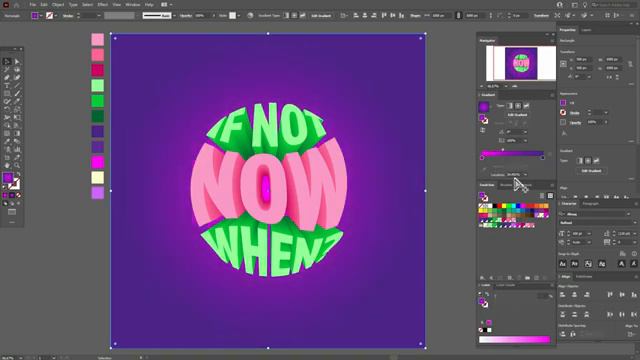Select Radial type in Properties Gradient section

pos(588,161)
